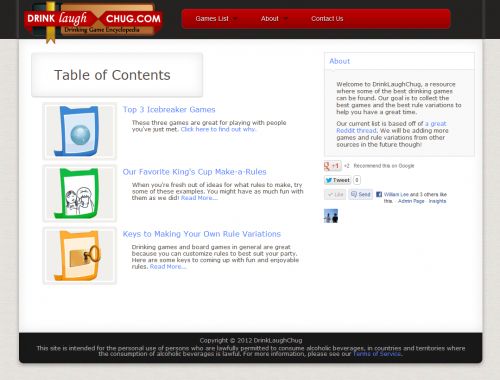Click the Facebook Send button

click(x=361, y=194)
